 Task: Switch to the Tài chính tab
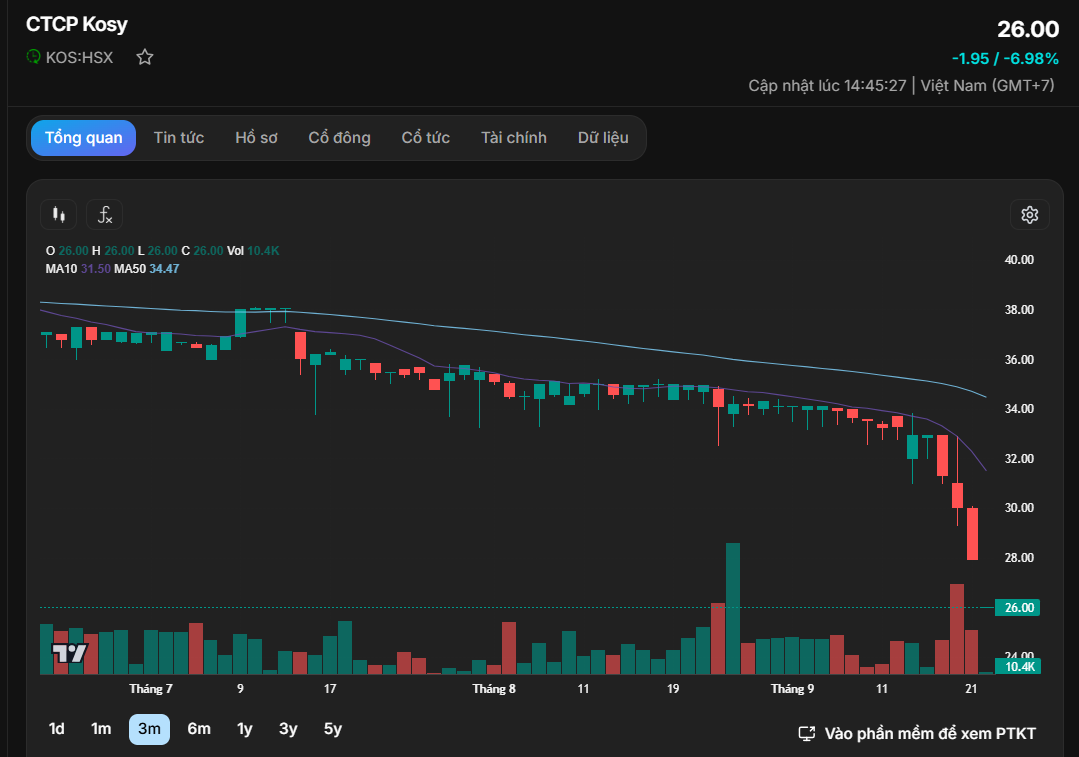click(x=513, y=138)
